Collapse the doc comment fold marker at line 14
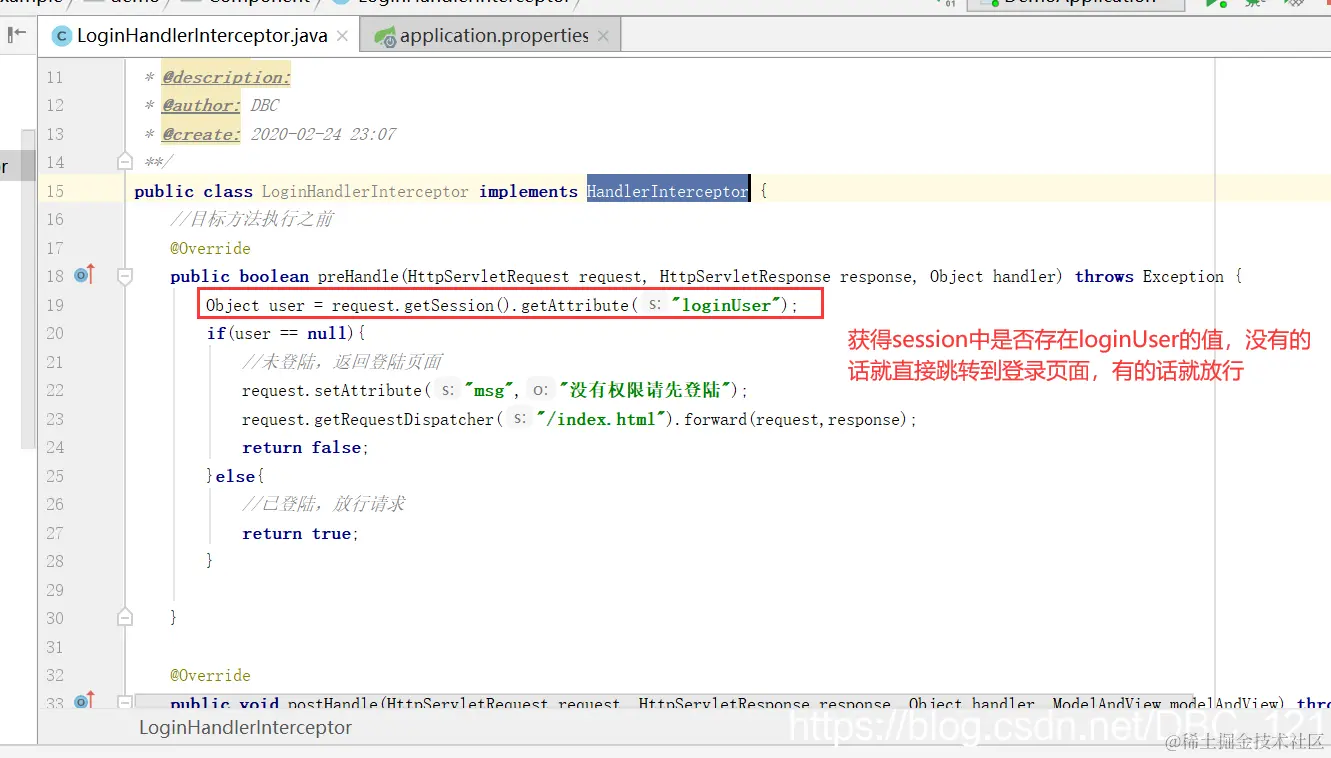The width and height of the screenshot is (1331, 758). pyautogui.click(x=125, y=161)
